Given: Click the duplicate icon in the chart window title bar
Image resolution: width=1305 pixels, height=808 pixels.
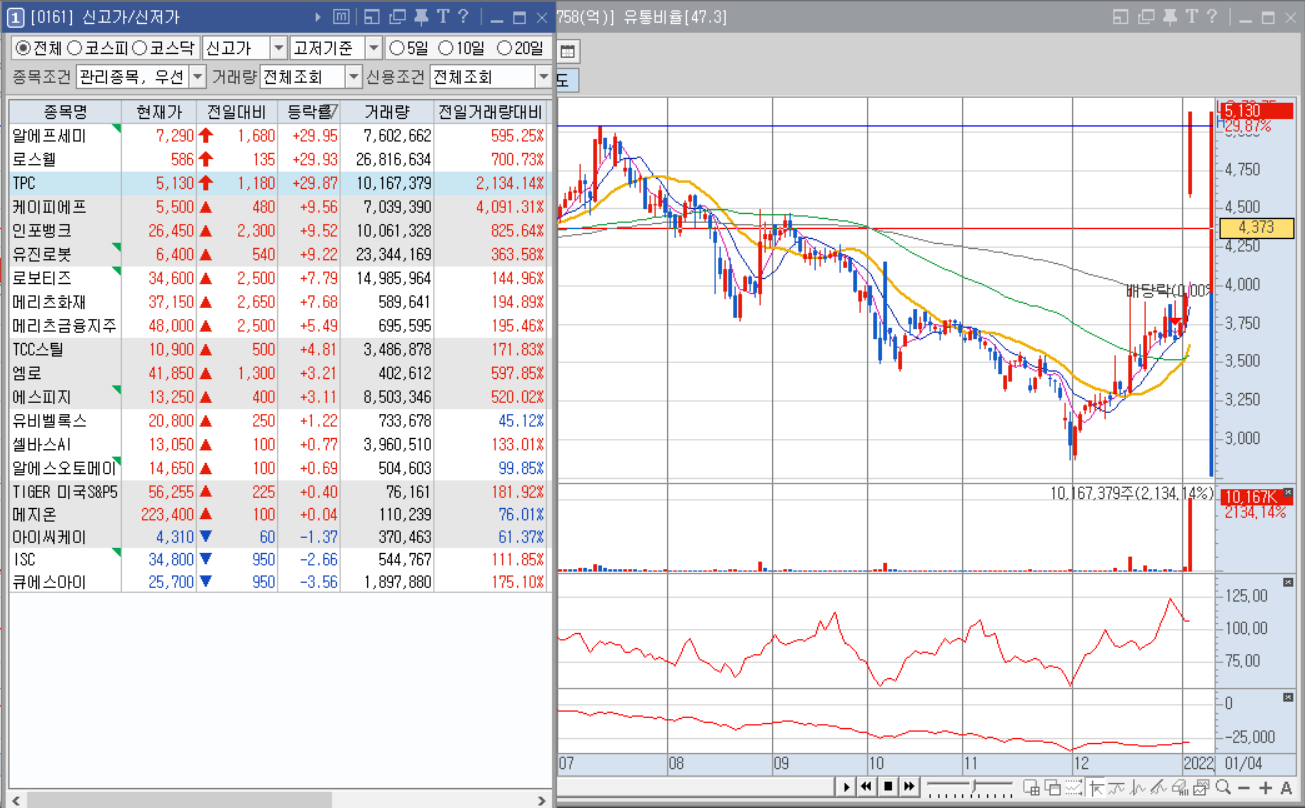Looking at the screenshot, I should (x=1145, y=17).
